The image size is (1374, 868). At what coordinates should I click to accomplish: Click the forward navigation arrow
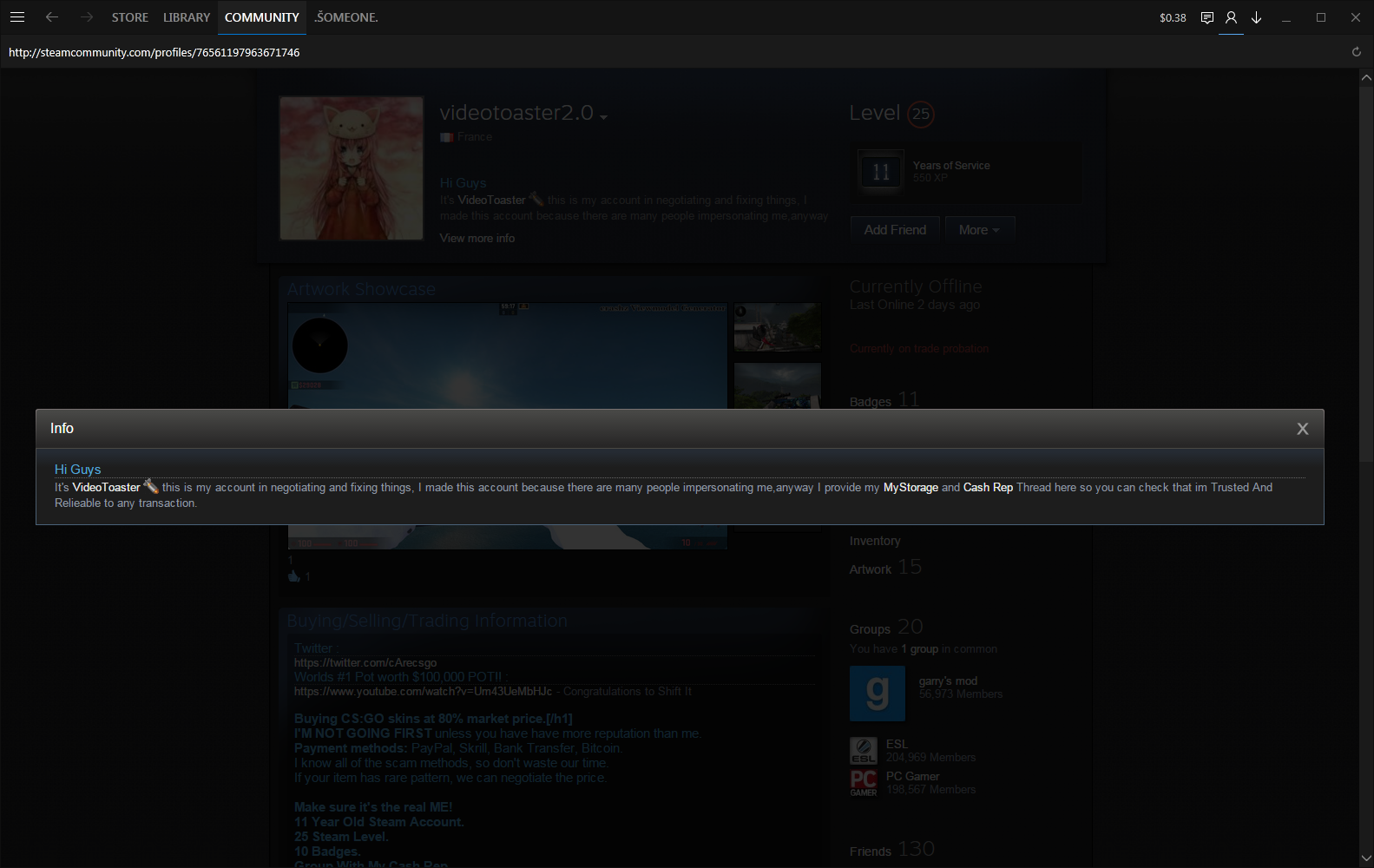point(86,17)
